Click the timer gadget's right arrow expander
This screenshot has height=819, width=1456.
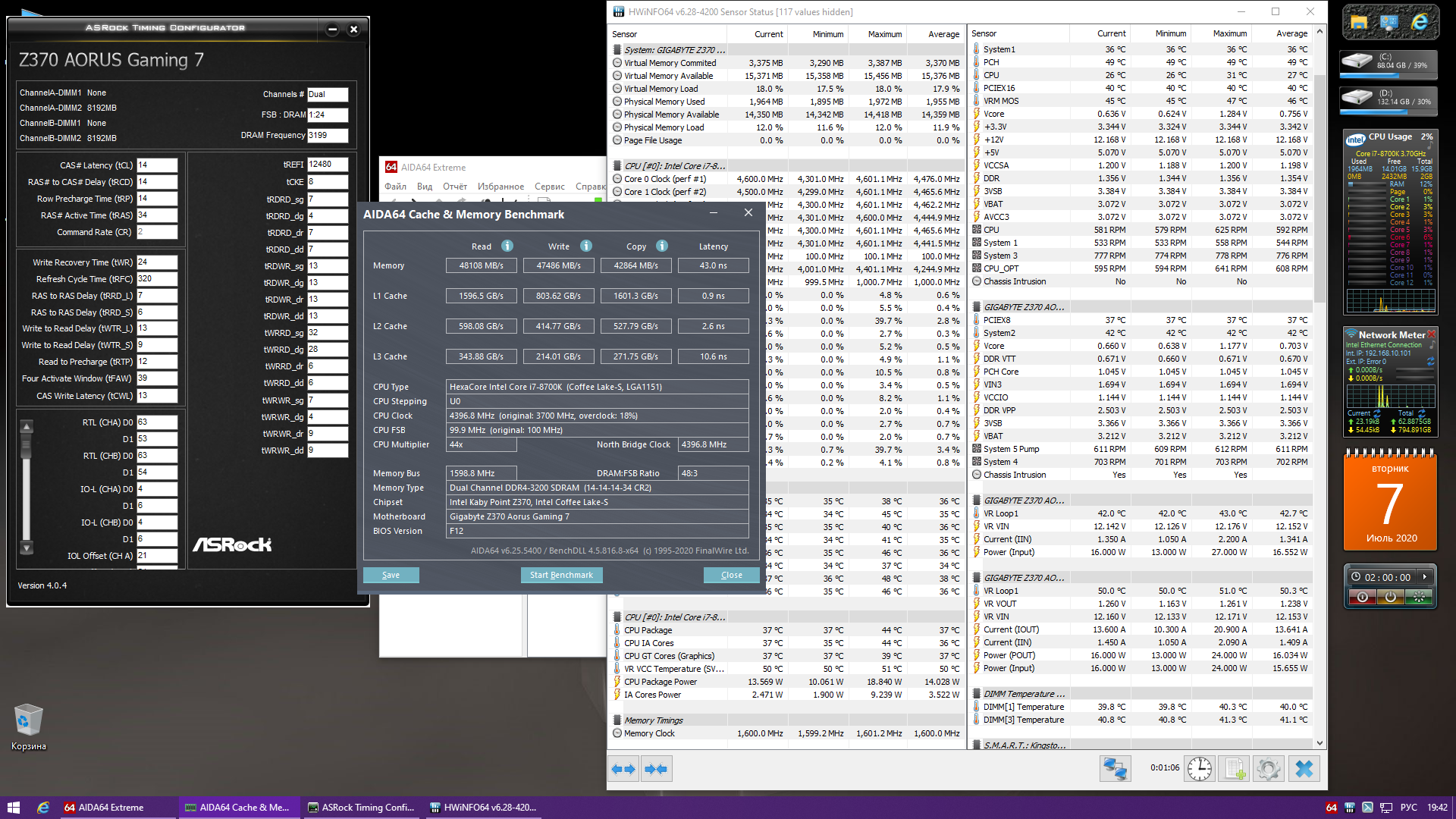(1425, 577)
